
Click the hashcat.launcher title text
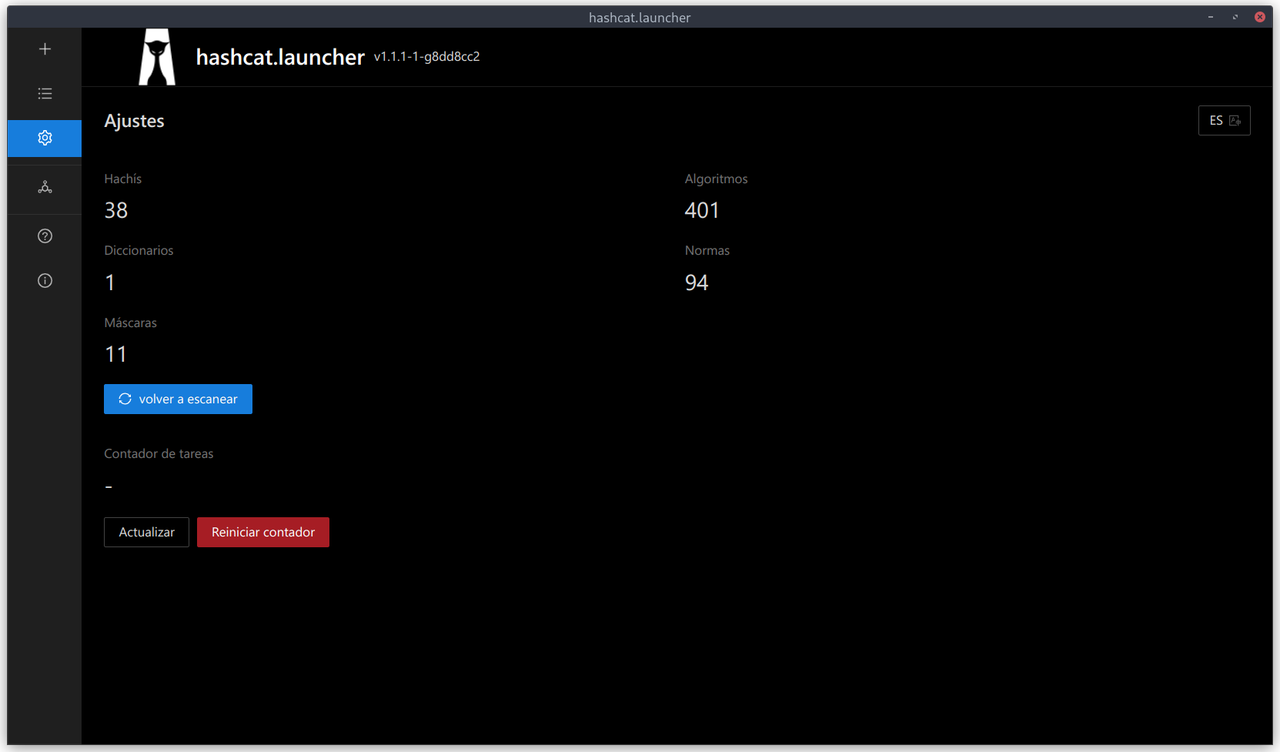click(x=280, y=57)
